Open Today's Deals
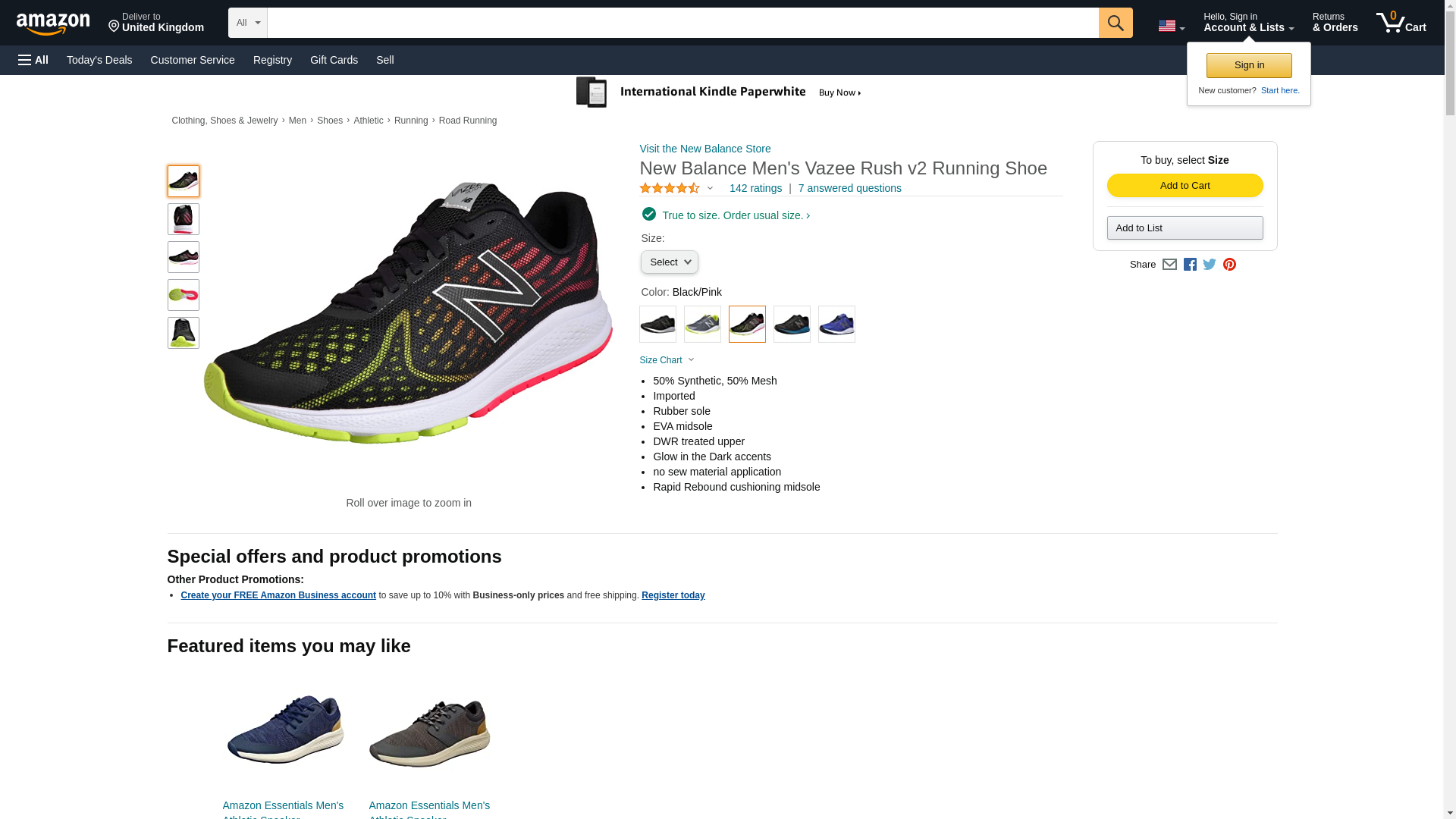This screenshot has height=819, width=1456. pos(99,60)
